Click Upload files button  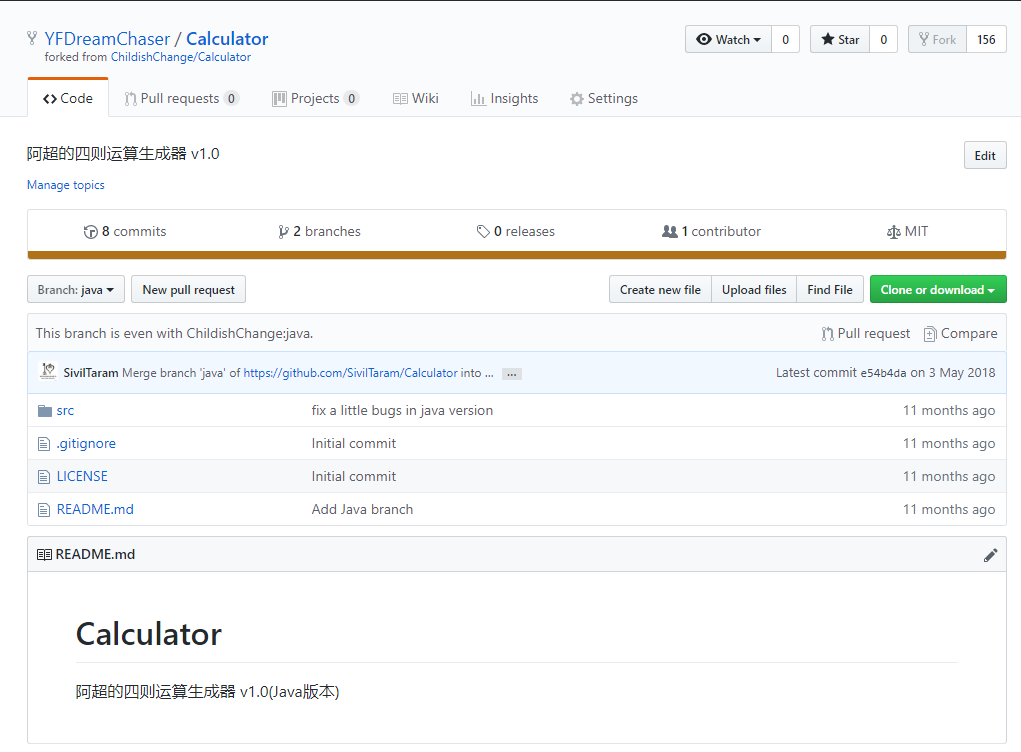754,290
